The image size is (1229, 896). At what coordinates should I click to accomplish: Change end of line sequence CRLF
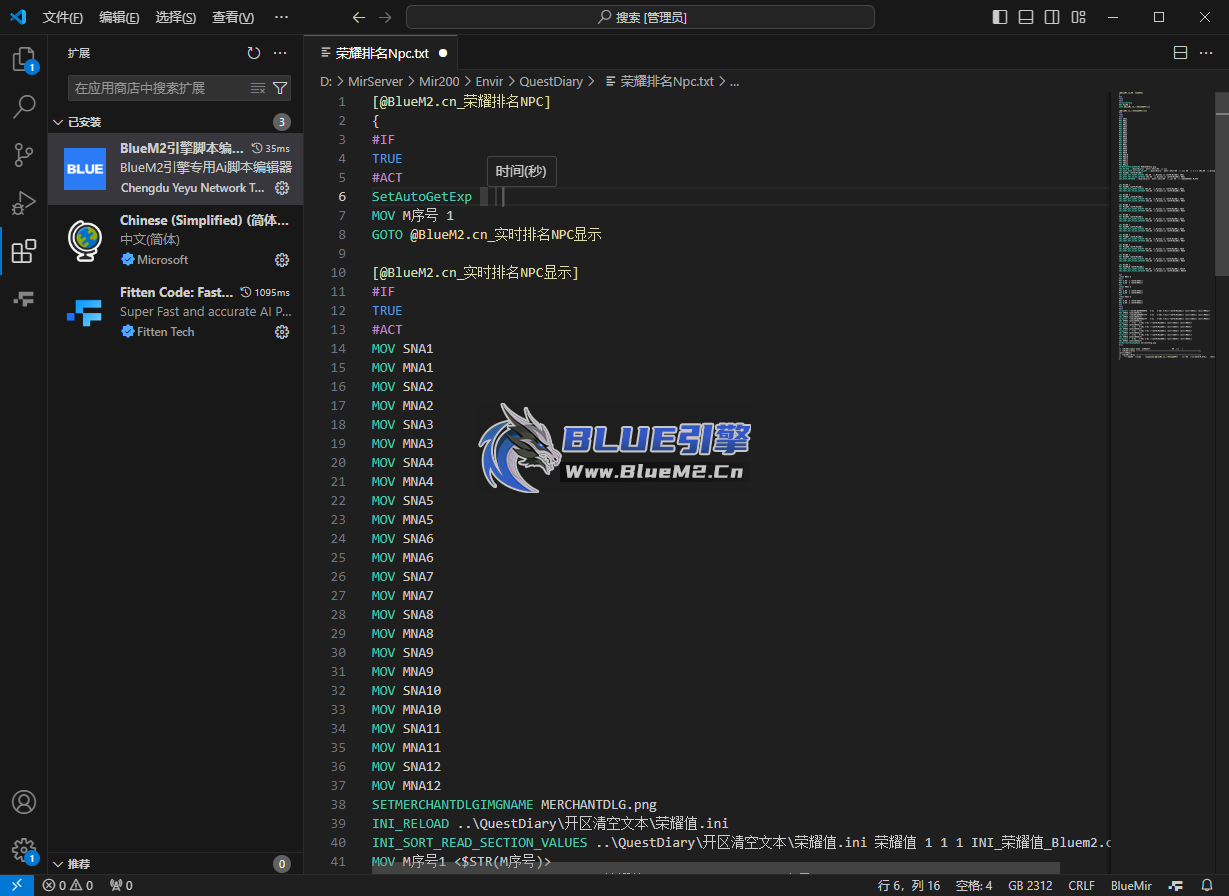[x=1081, y=885]
